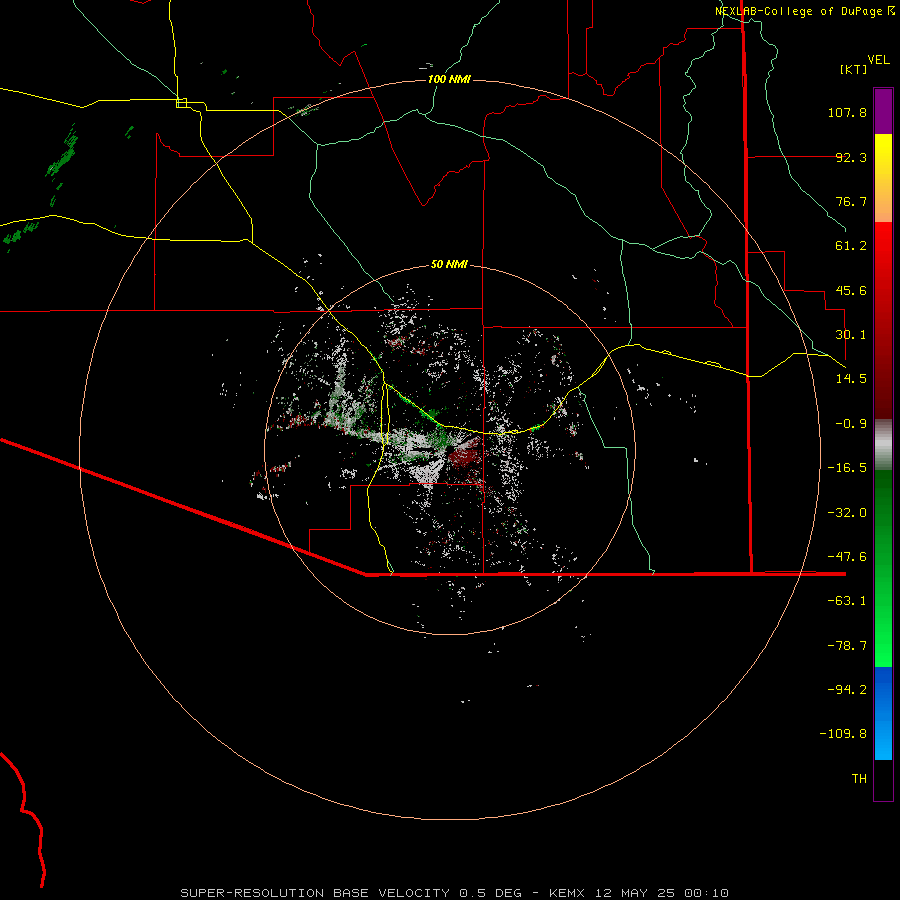Click the red segment of the color bar
Viewport: 900px width, 900px height.
point(883,320)
